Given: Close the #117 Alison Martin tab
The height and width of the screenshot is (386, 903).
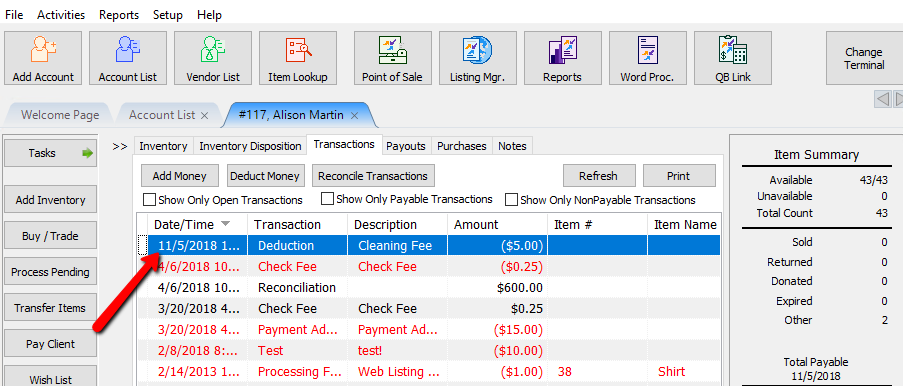Looking at the screenshot, I should (x=354, y=115).
